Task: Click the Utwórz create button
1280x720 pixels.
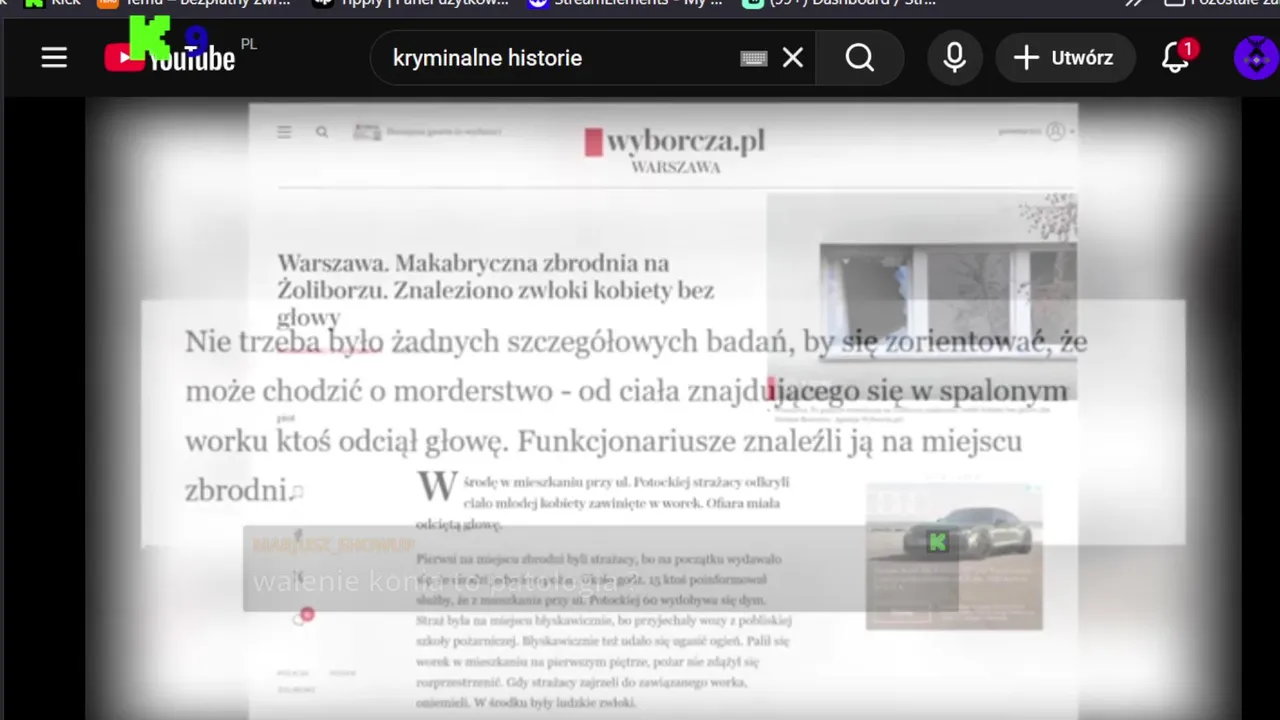Action: tap(1064, 58)
